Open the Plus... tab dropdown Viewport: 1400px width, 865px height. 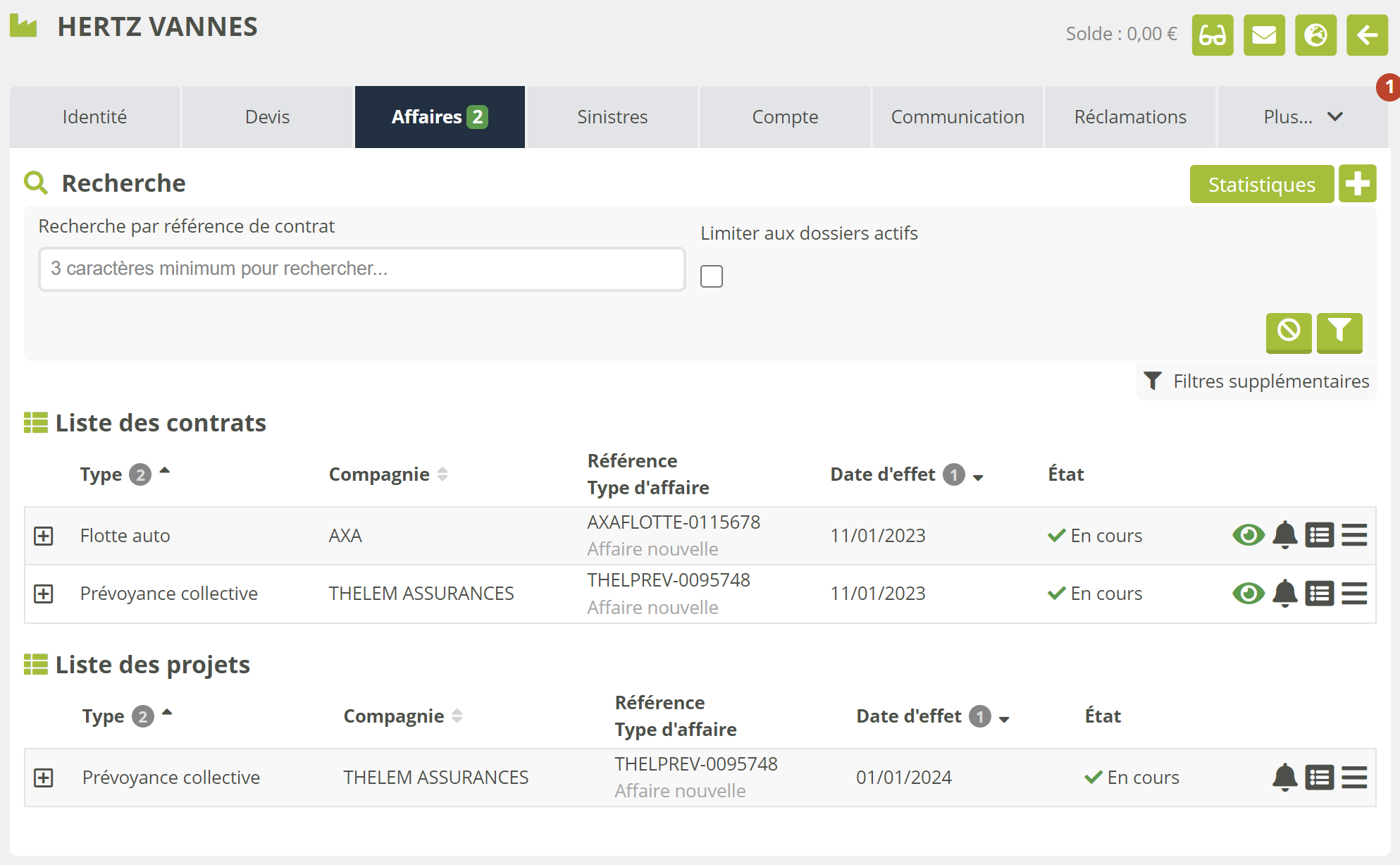pyautogui.click(x=1302, y=117)
